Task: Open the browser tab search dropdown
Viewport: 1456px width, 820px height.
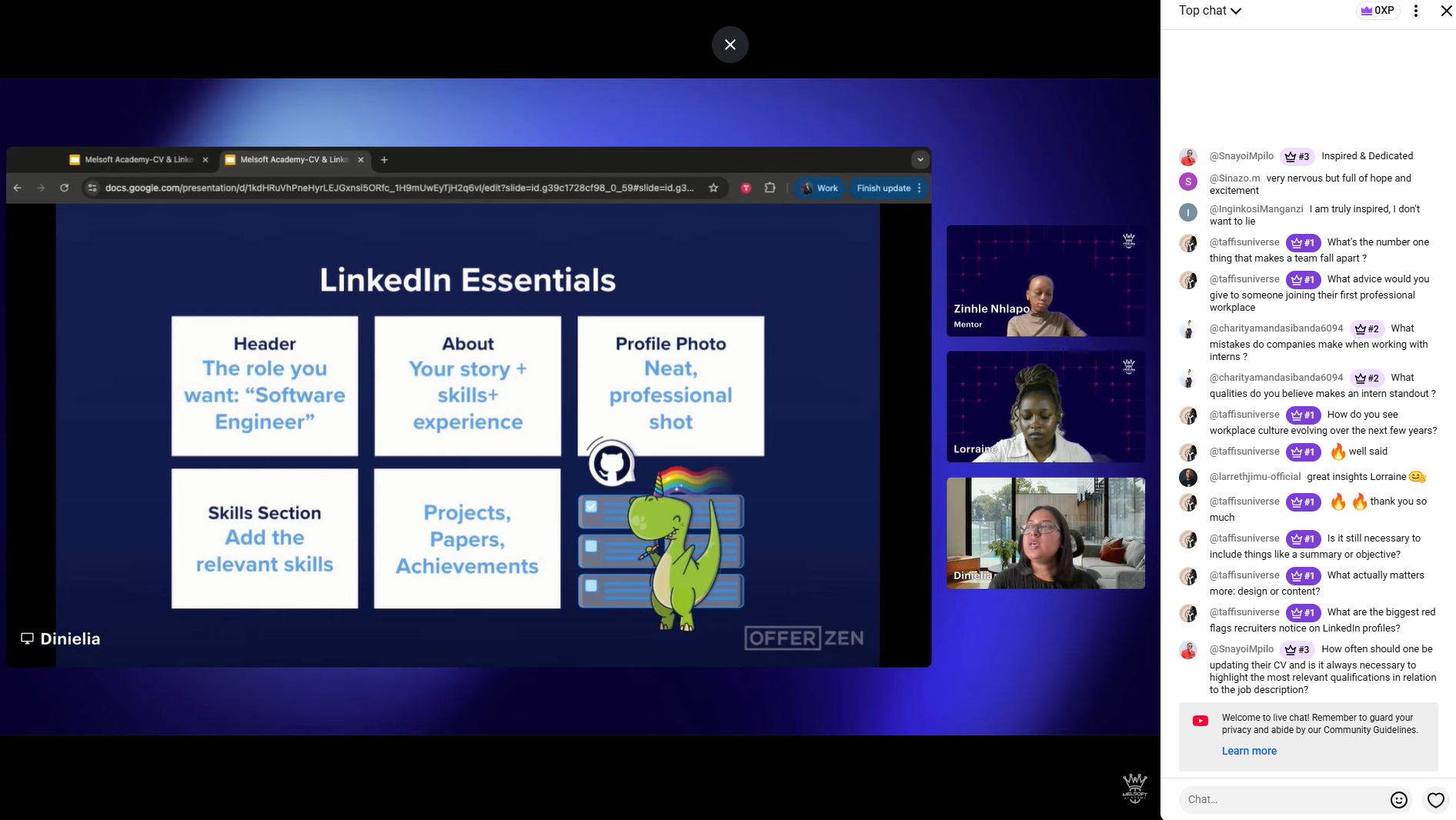Action: (920, 160)
